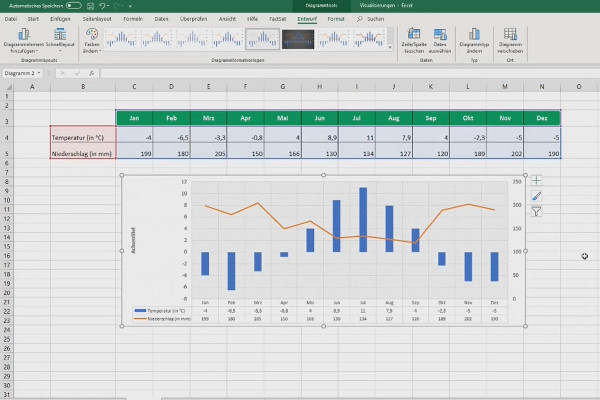Viewport: 600px width, 400px height.
Task: Click the Jan header cell
Action: coord(134,118)
